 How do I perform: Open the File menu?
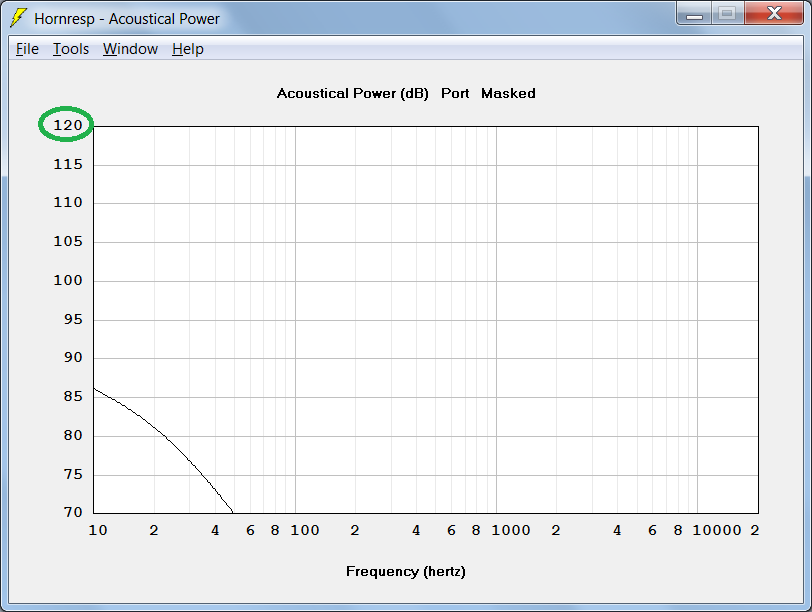point(27,49)
